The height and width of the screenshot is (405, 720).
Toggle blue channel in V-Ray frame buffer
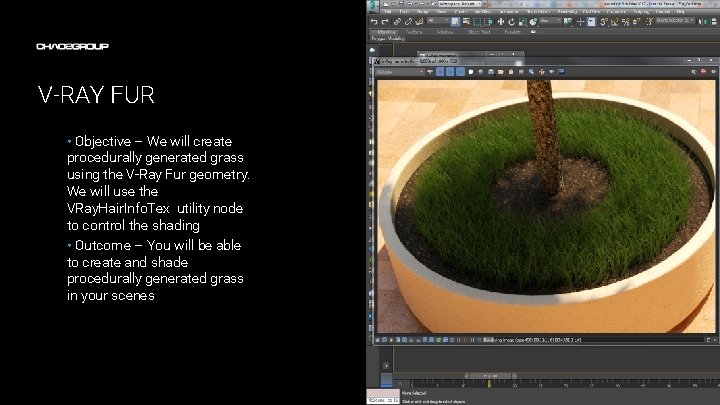[460, 72]
